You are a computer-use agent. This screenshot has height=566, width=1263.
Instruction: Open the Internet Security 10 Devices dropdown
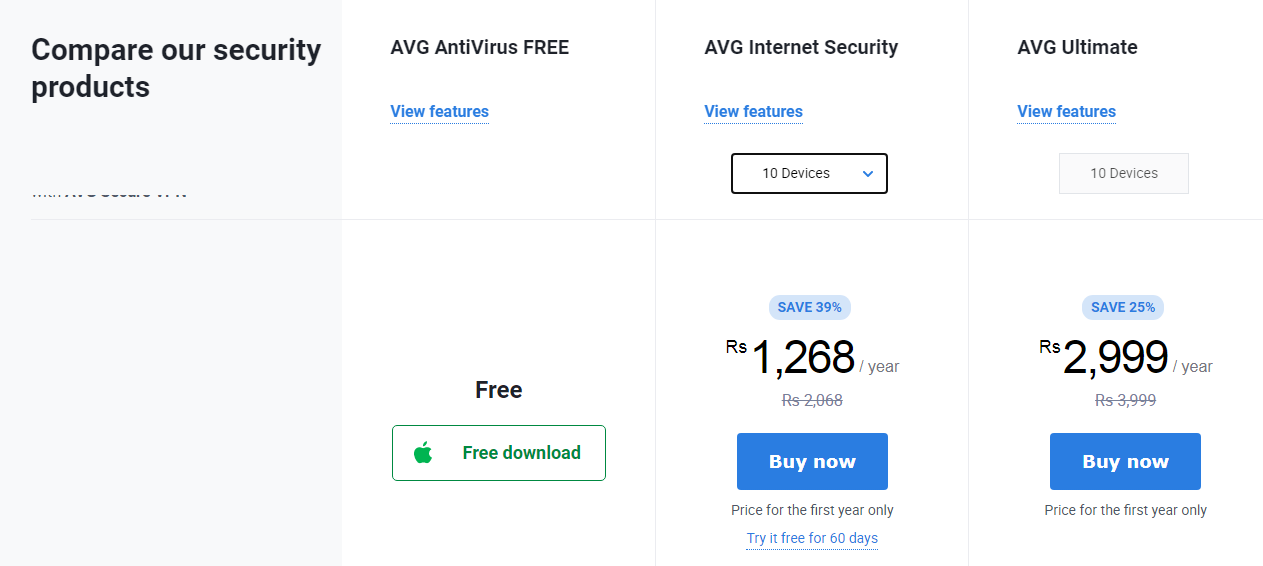(809, 173)
